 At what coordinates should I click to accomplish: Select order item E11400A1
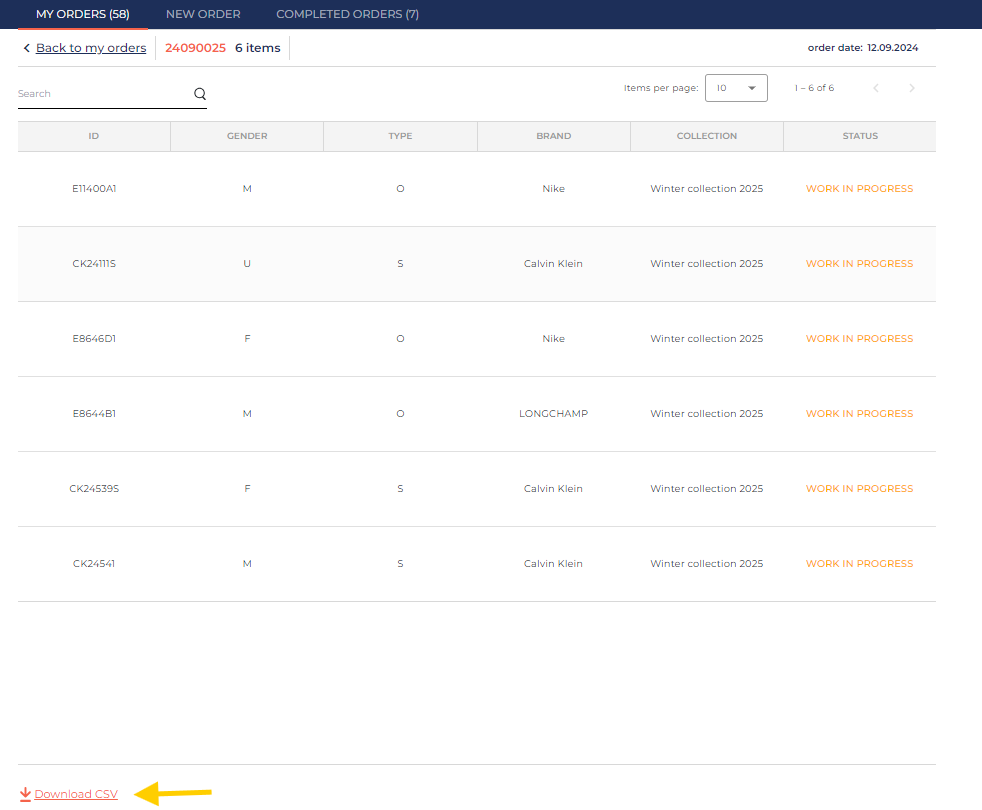pyautogui.click(x=94, y=189)
